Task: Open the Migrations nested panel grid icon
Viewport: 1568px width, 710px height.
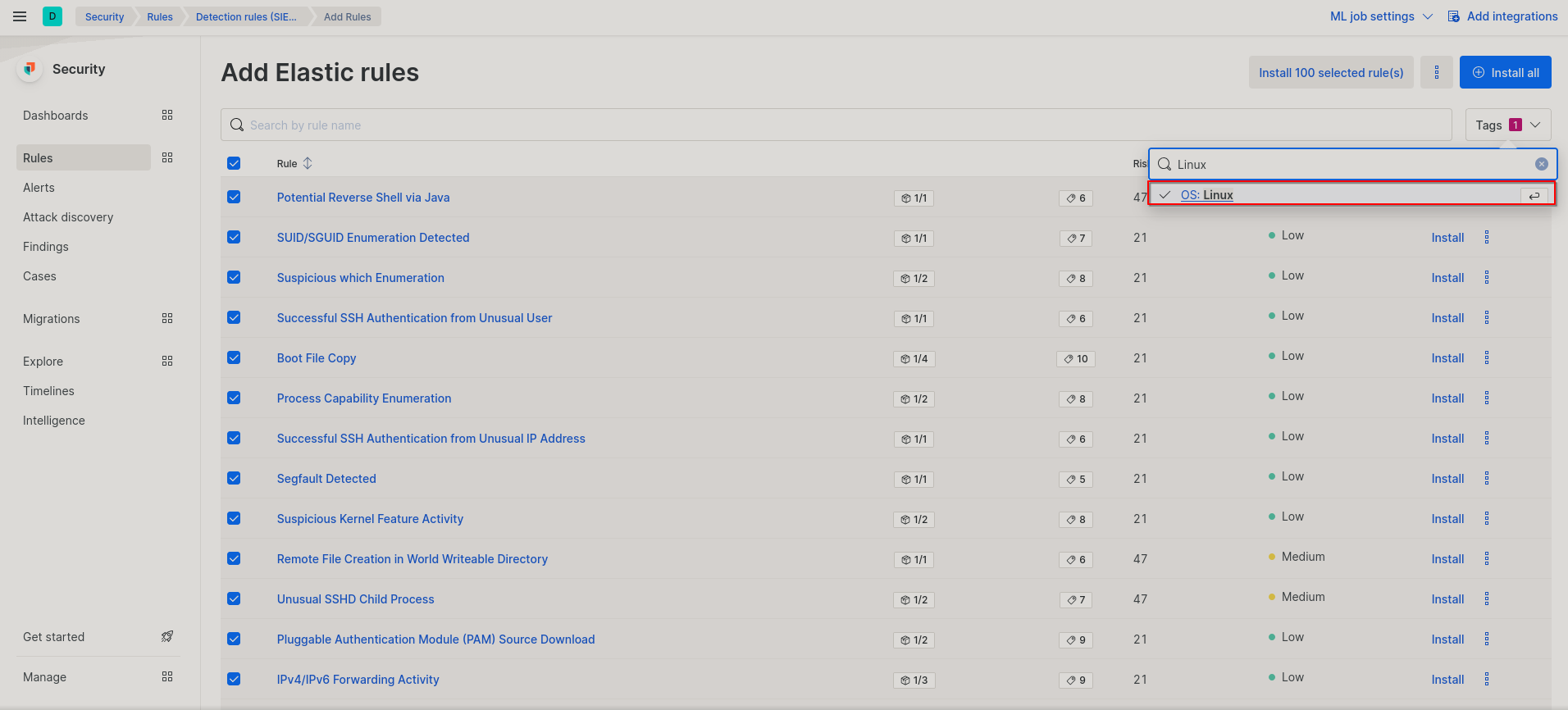Action: coord(167,319)
